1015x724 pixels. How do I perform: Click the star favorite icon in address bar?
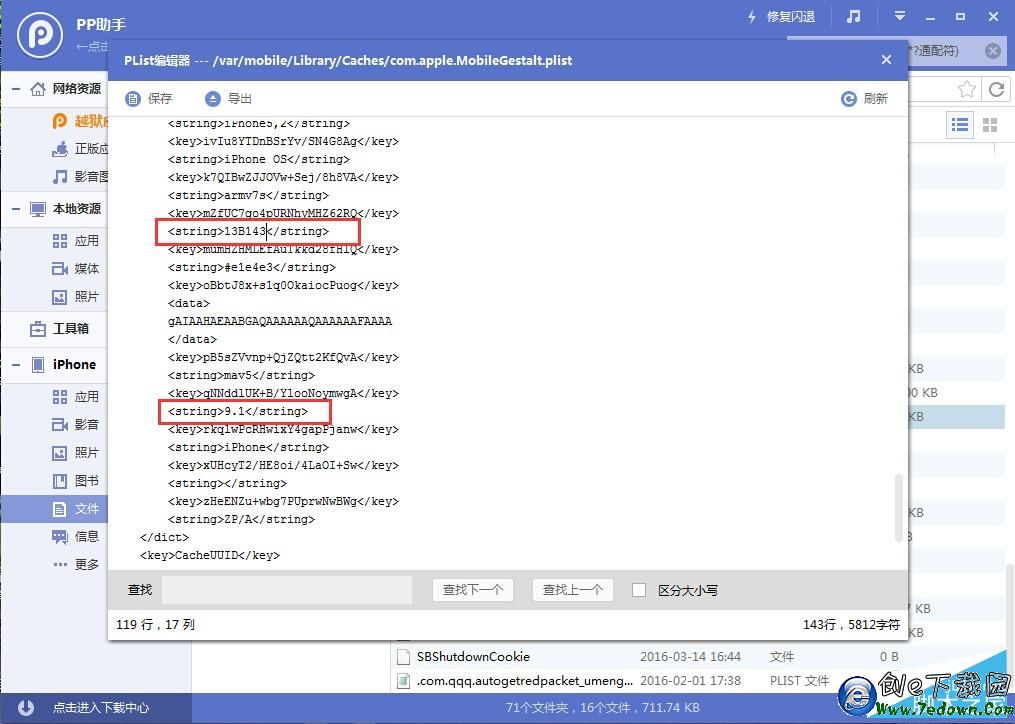pos(966,90)
